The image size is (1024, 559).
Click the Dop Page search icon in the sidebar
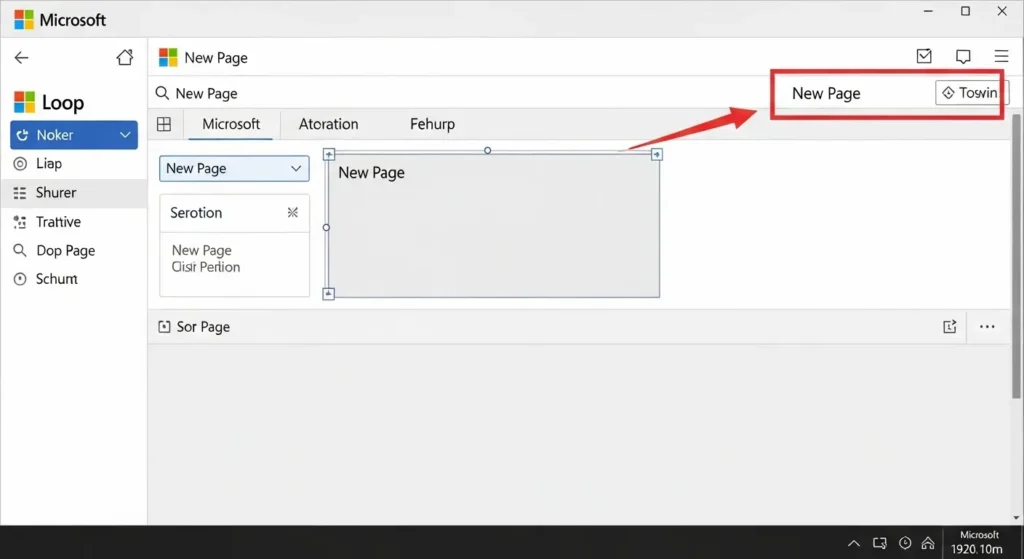coord(20,250)
